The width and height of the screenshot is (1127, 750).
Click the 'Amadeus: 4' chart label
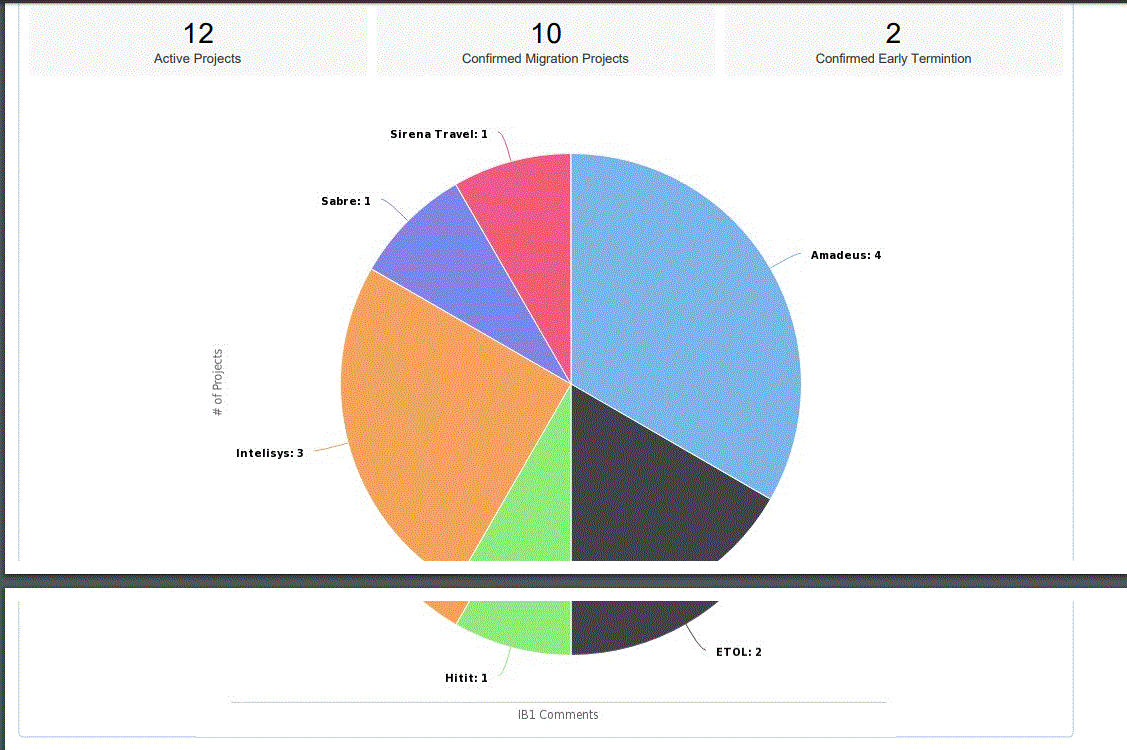coord(845,255)
